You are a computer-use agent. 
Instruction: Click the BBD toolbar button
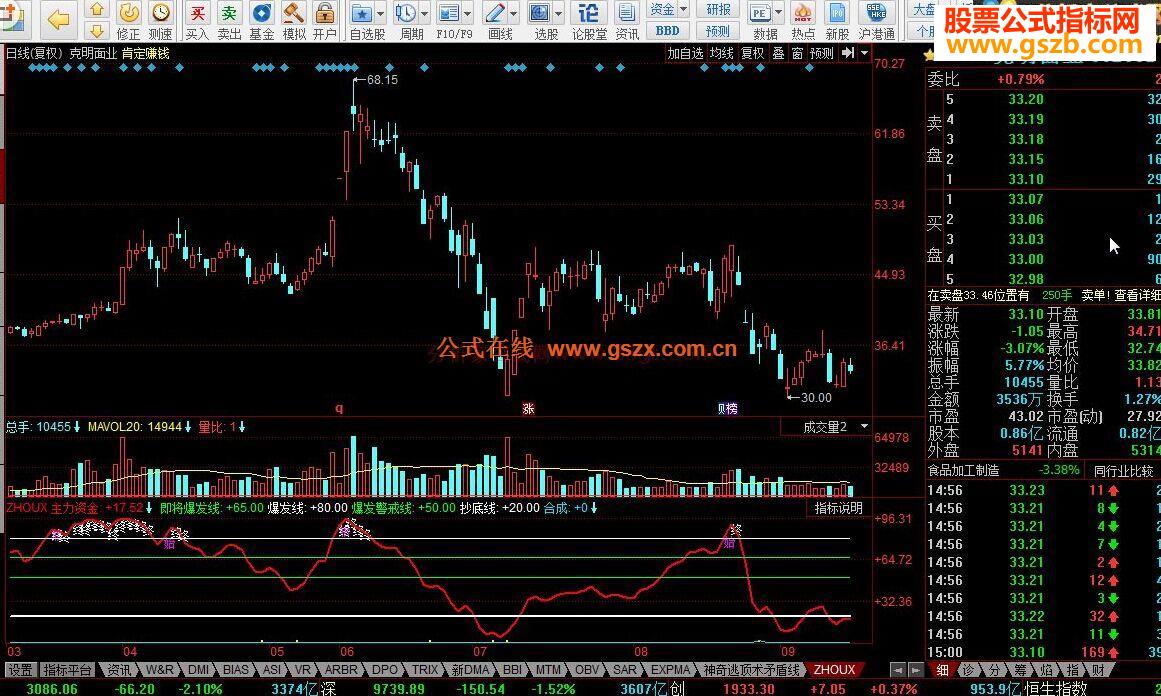[667, 31]
